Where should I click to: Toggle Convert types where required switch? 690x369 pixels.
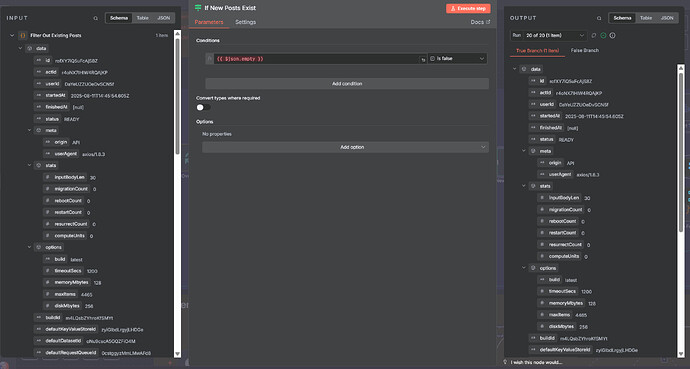point(203,107)
